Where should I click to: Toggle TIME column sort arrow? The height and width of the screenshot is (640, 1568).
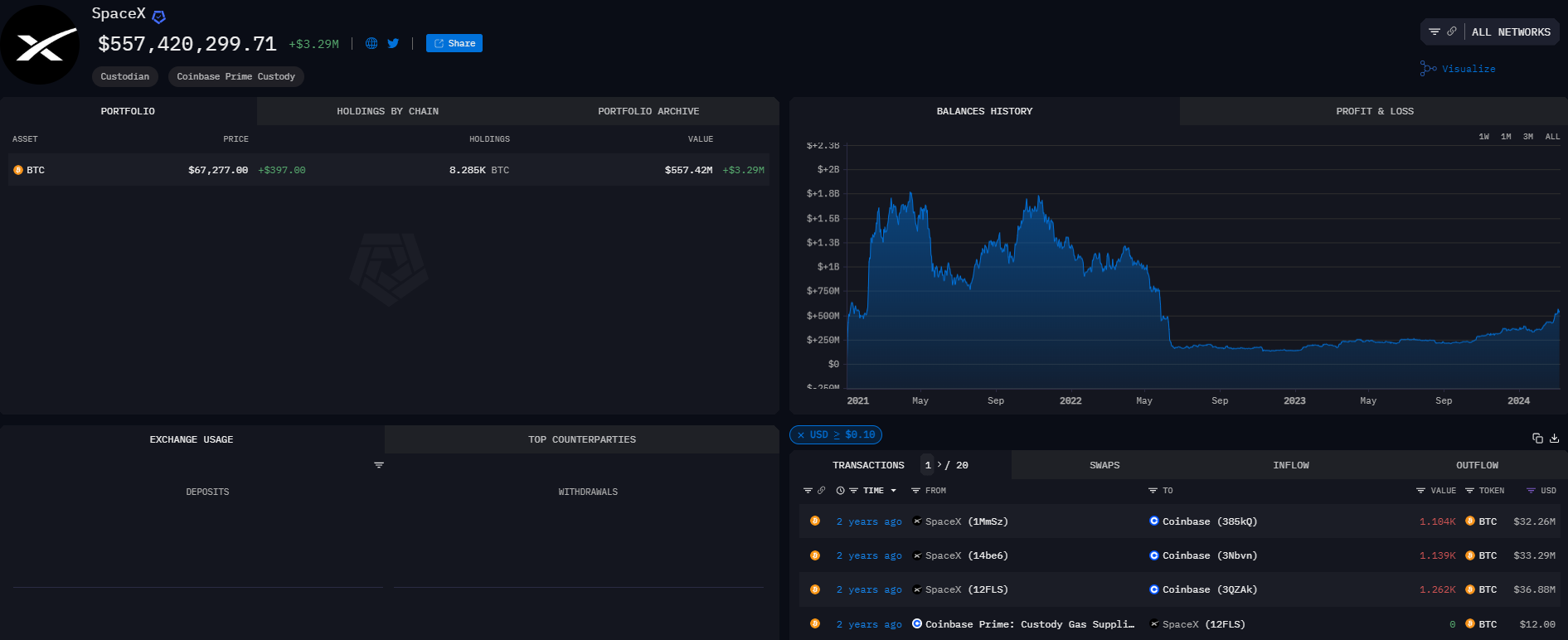[x=893, y=491]
